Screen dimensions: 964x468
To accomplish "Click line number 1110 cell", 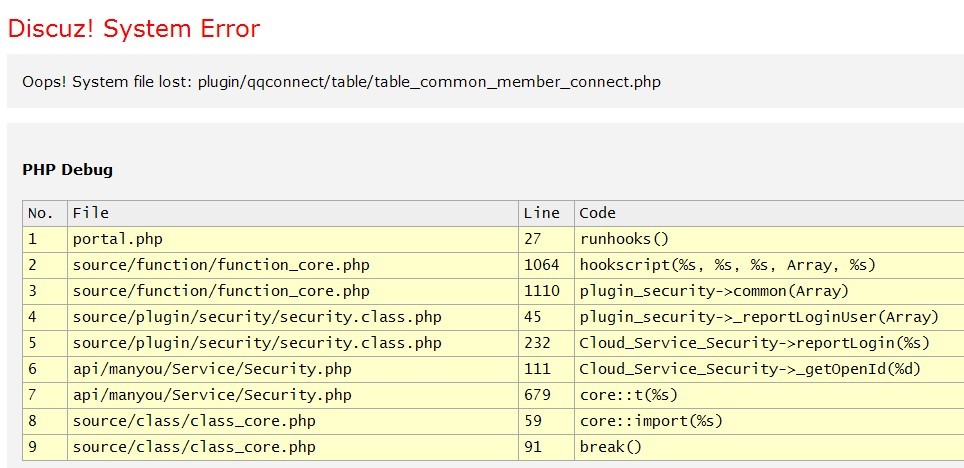I will pos(546,291).
